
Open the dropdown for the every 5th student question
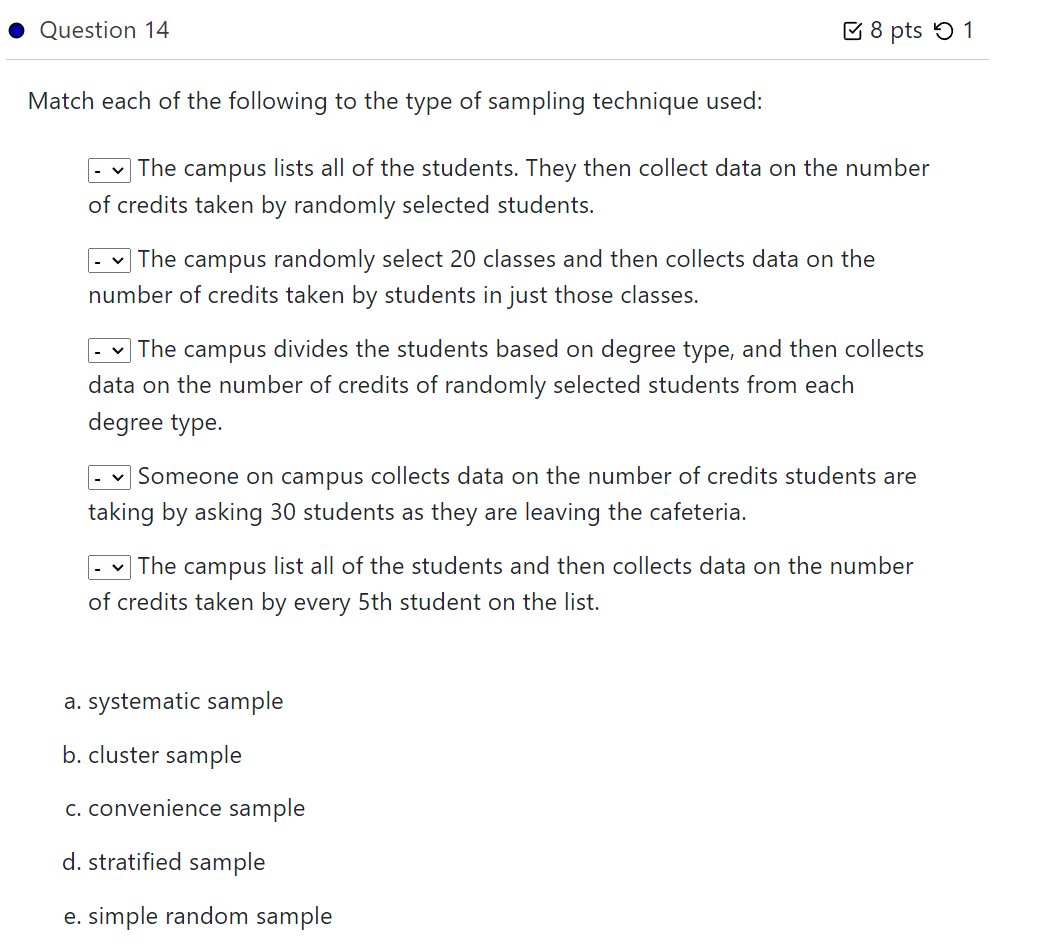108,567
